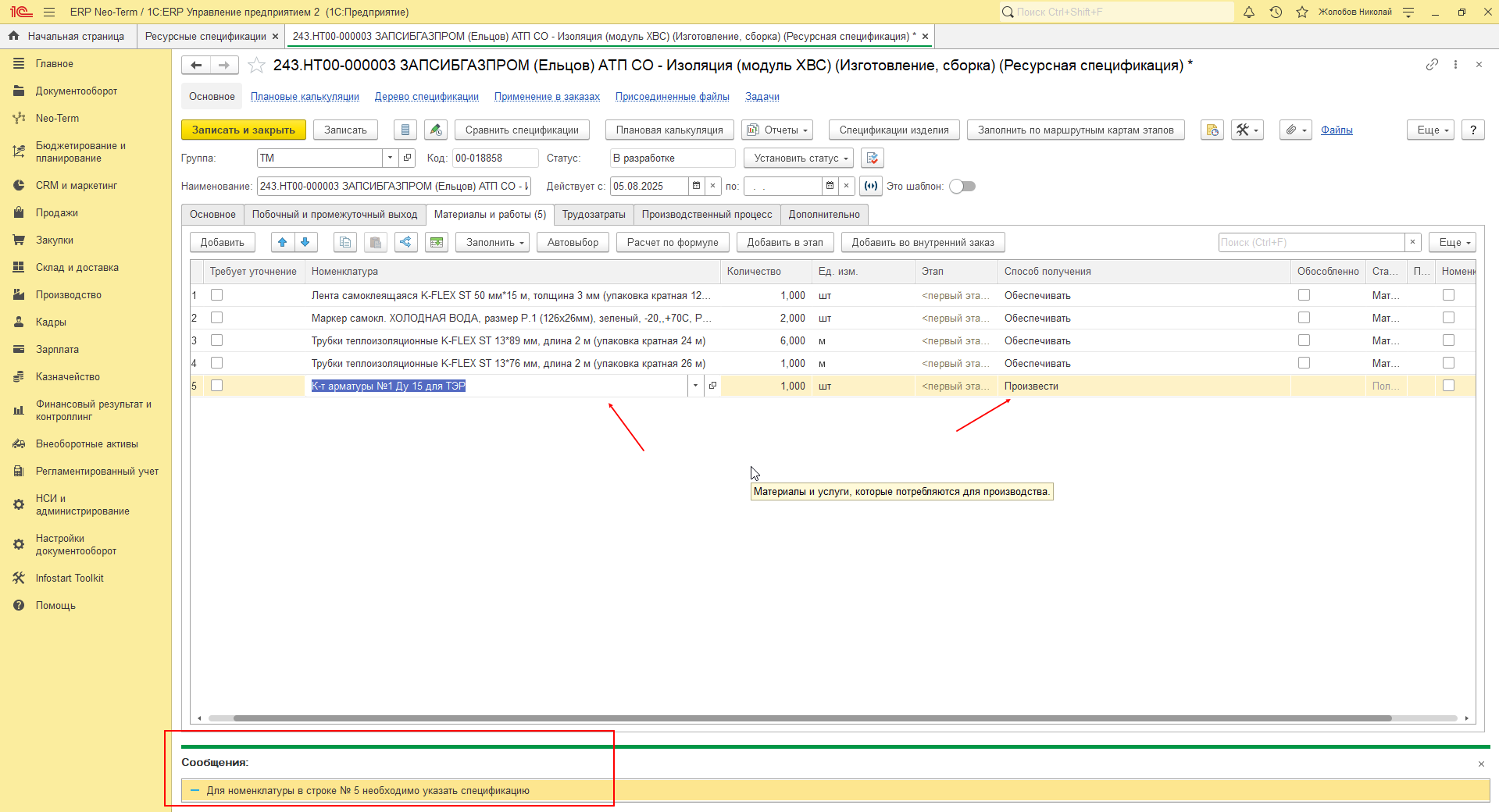Click the copy rows icon in table toolbar
The image size is (1499, 812).
(x=345, y=242)
